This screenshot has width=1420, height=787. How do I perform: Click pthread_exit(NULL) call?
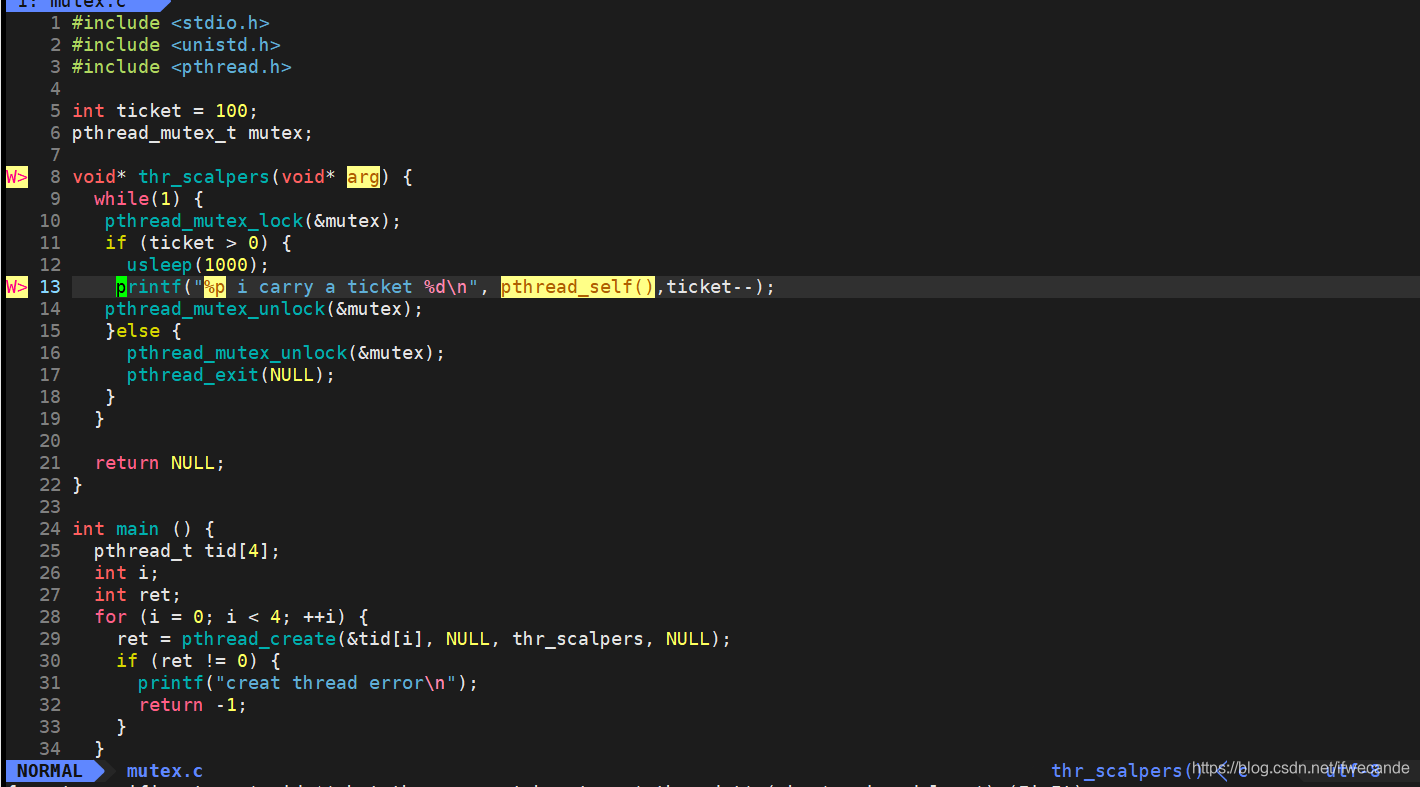[231, 375]
